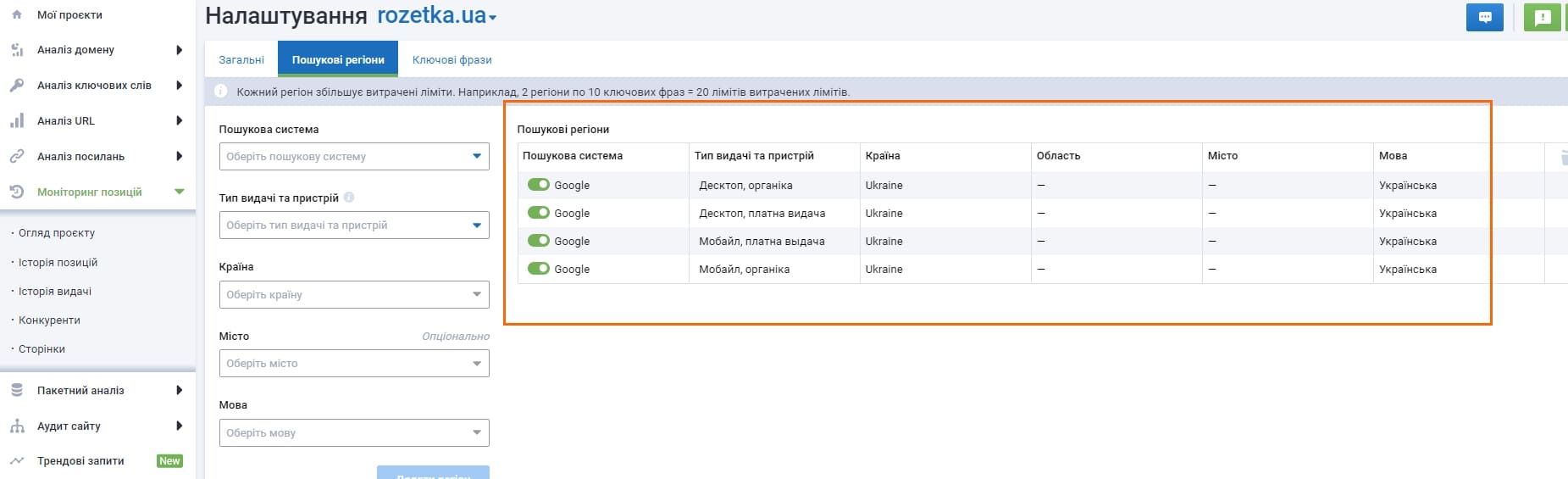The width and height of the screenshot is (1568, 479).
Task: Click the New badge next to Трендові запити
Action: (169, 461)
